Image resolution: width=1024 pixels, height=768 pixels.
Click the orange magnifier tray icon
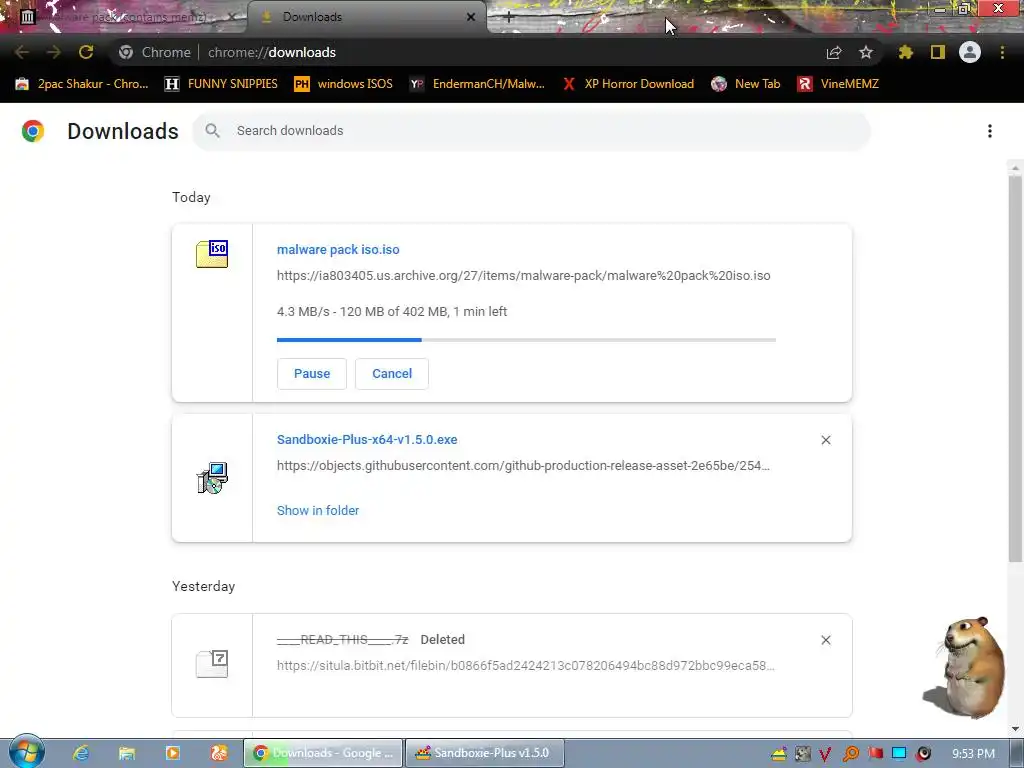[851, 754]
